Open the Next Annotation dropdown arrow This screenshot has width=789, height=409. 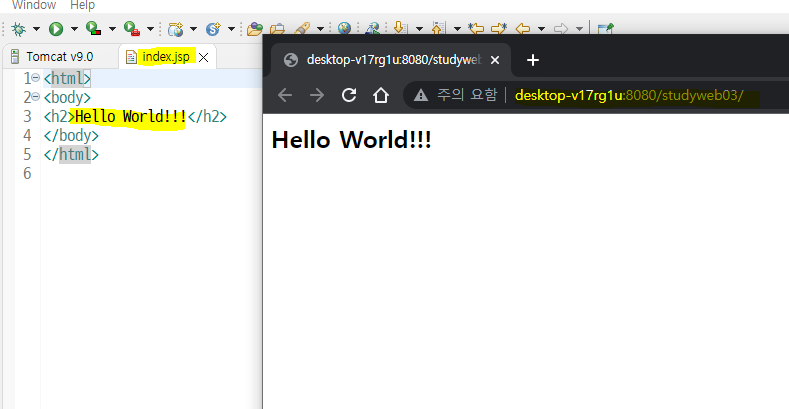click(x=419, y=29)
